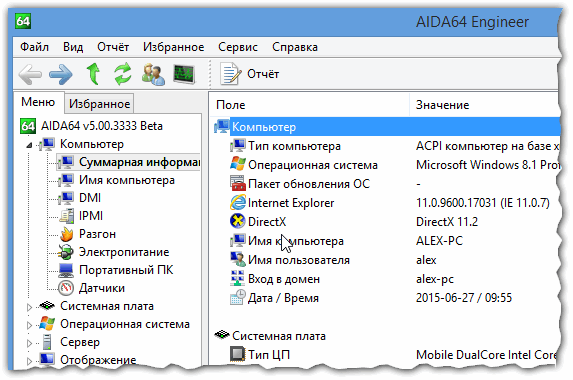Click the Тип ЦП chip icon
Screen dimensions: 573x380
point(238,354)
